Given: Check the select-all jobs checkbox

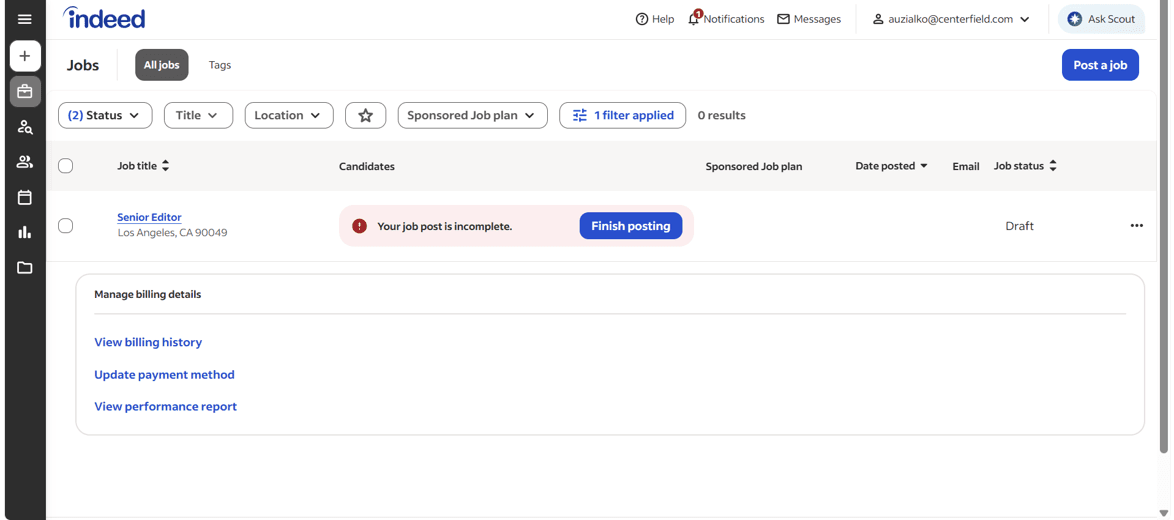Looking at the screenshot, I should click(66, 166).
